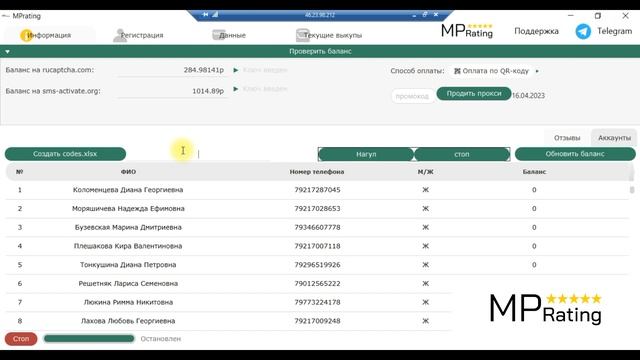Viewport: 640px width, 360px height.
Task: Collapse the Проверить баланс panel arrow
Action: (7, 51)
